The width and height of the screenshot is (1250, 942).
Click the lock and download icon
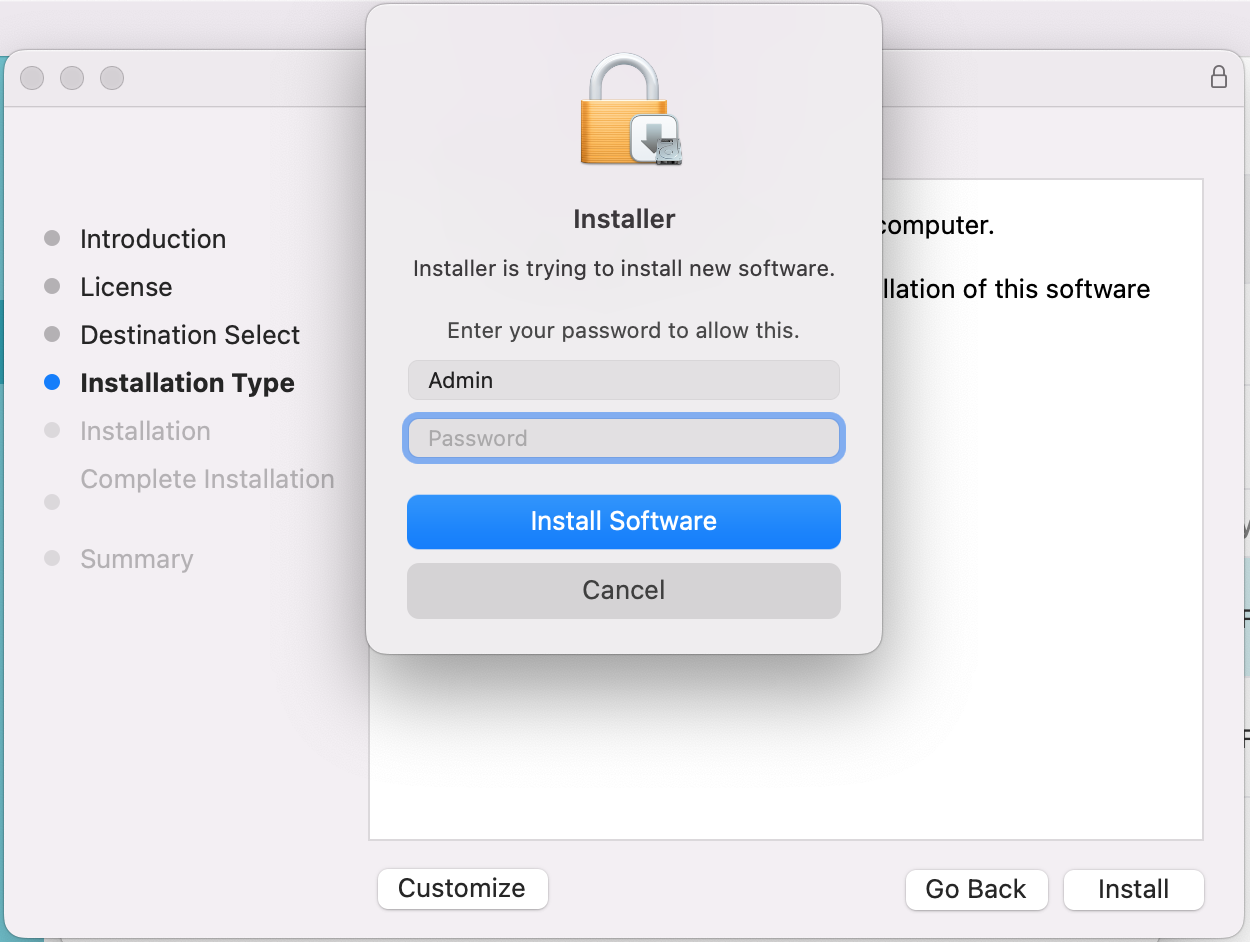[x=624, y=108]
